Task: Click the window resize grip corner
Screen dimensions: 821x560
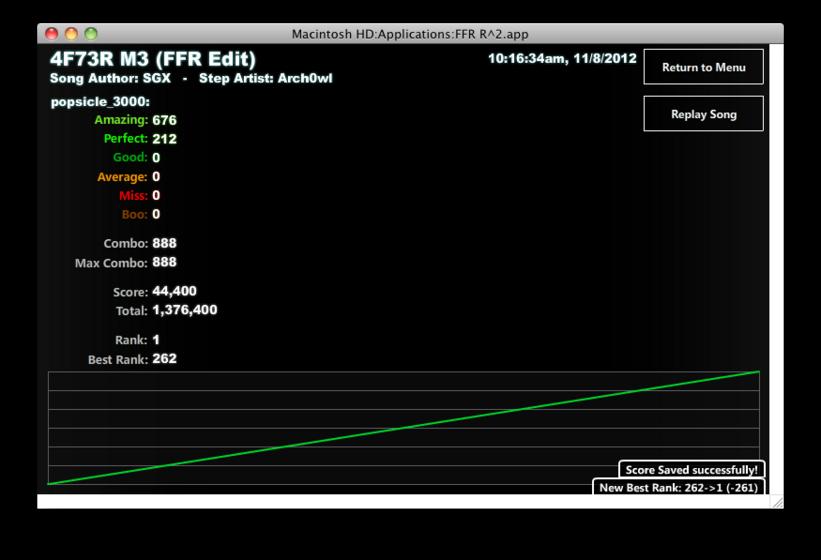Action: click(778, 502)
